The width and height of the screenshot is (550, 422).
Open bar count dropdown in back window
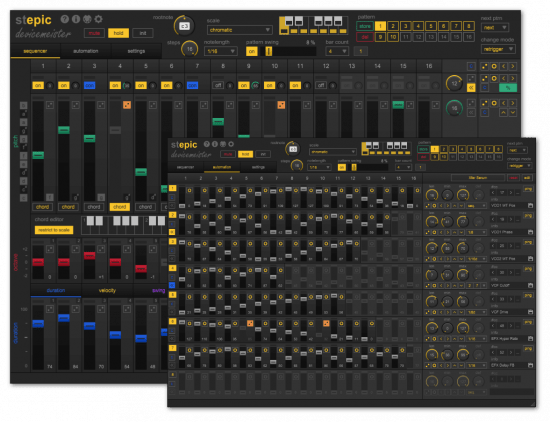[337, 51]
